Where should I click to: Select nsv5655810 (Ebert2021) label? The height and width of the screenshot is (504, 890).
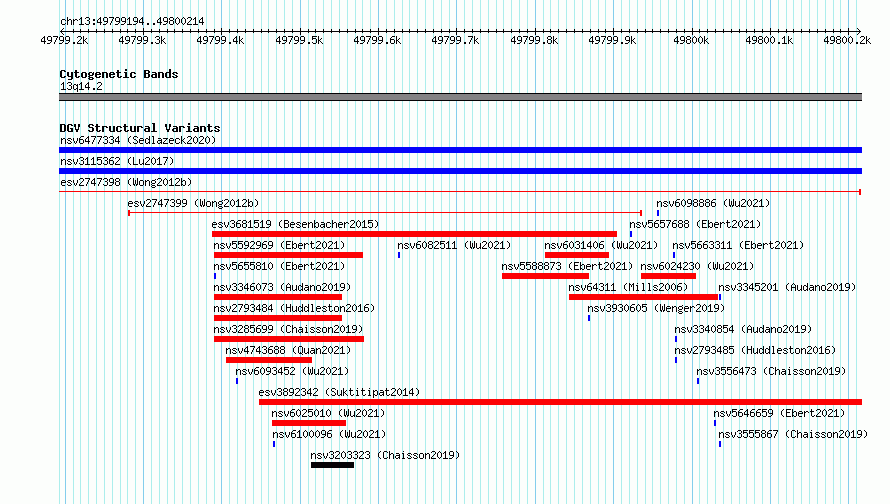[x=279, y=266]
